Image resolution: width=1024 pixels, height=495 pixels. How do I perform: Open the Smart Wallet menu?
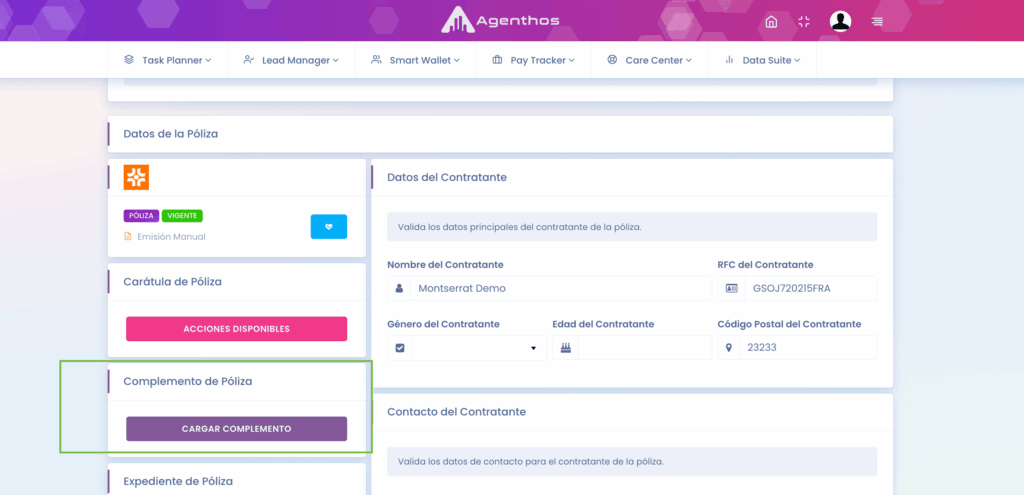(415, 60)
